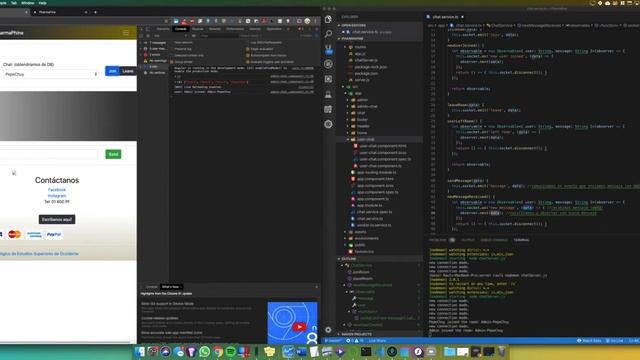Switch to the TERMINAL panel tab

(521, 240)
